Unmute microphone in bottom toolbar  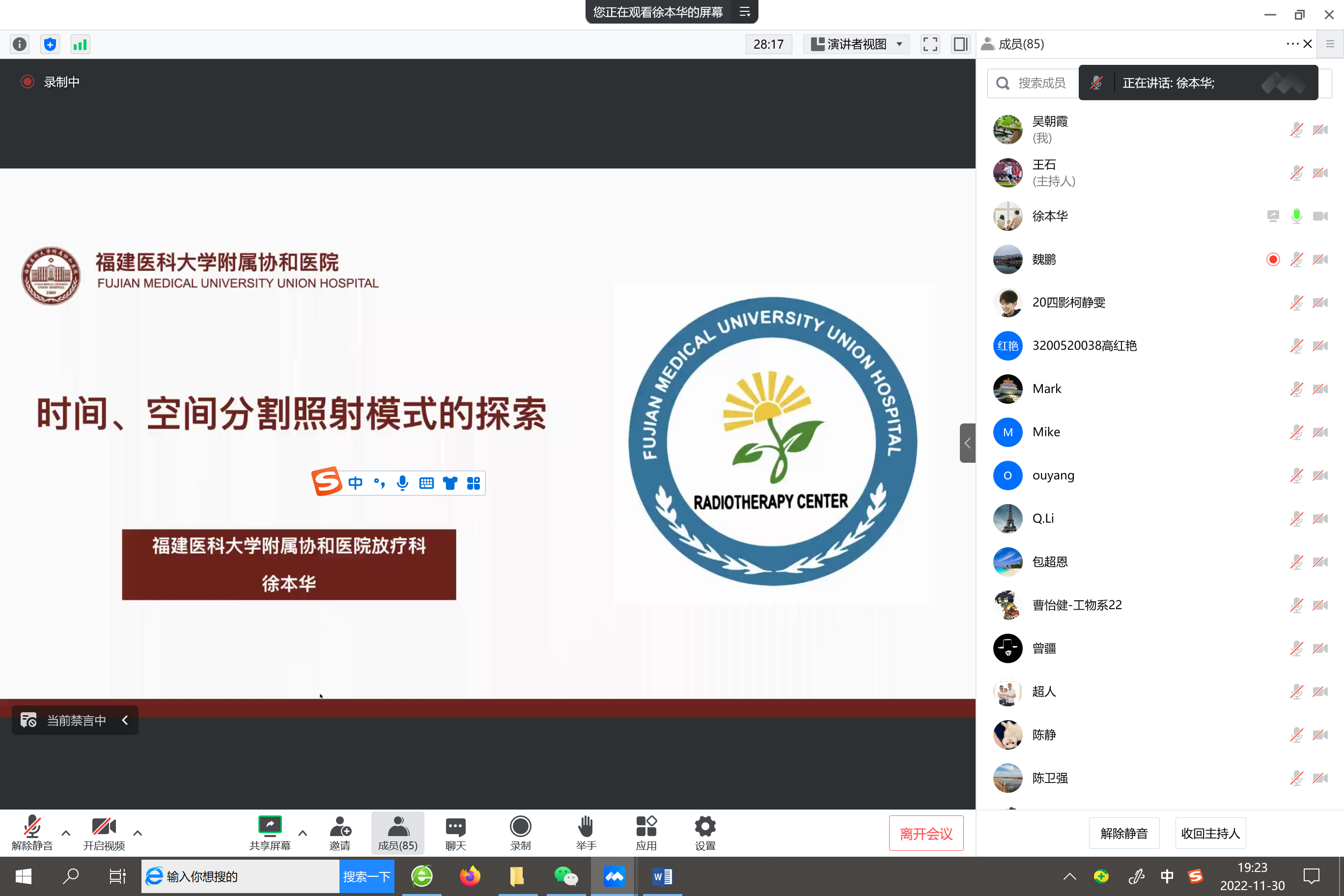point(32,833)
